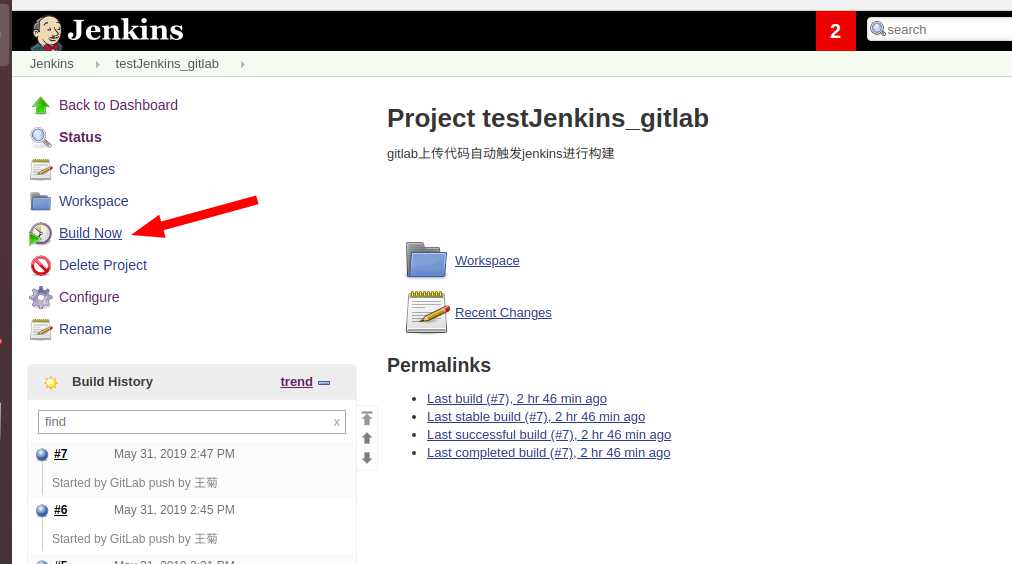This screenshot has height=564, width=1012.
Task: Click the red Delete Project icon
Action: pos(41,265)
